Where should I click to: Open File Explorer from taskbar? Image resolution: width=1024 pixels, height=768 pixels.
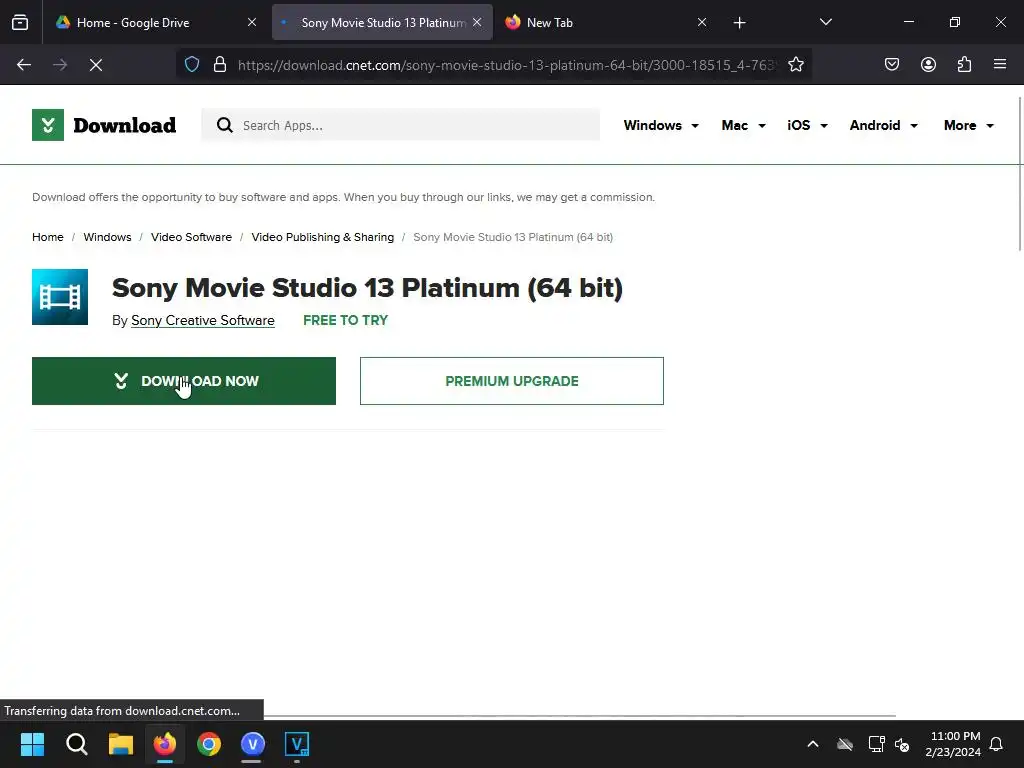tap(121, 744)
